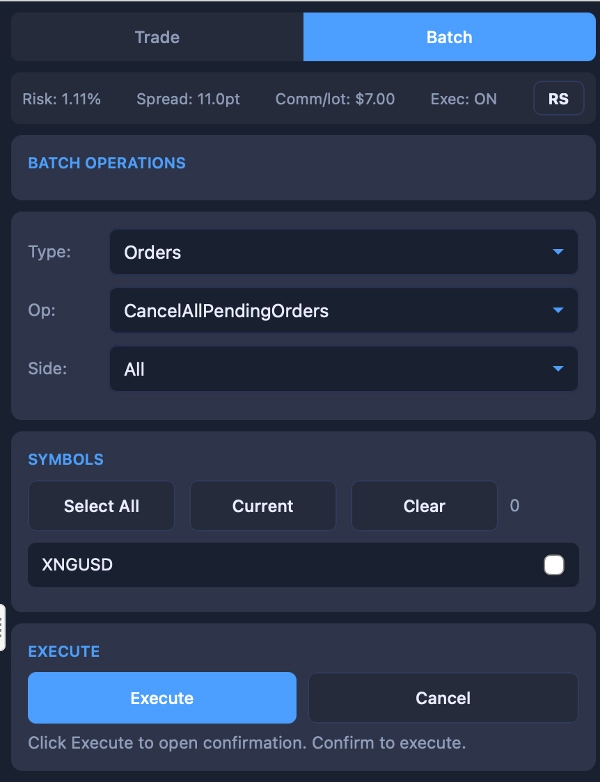The image size is (600, 782).
Task: Click the side panel drag handle
Action: (x=3, y=627)
